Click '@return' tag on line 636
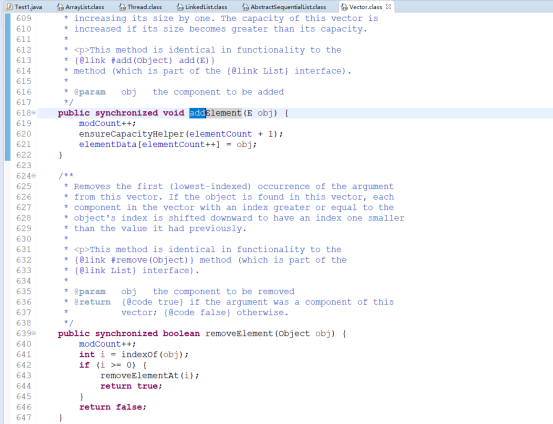The image size is (553, 424). click(x=92, y=302)
